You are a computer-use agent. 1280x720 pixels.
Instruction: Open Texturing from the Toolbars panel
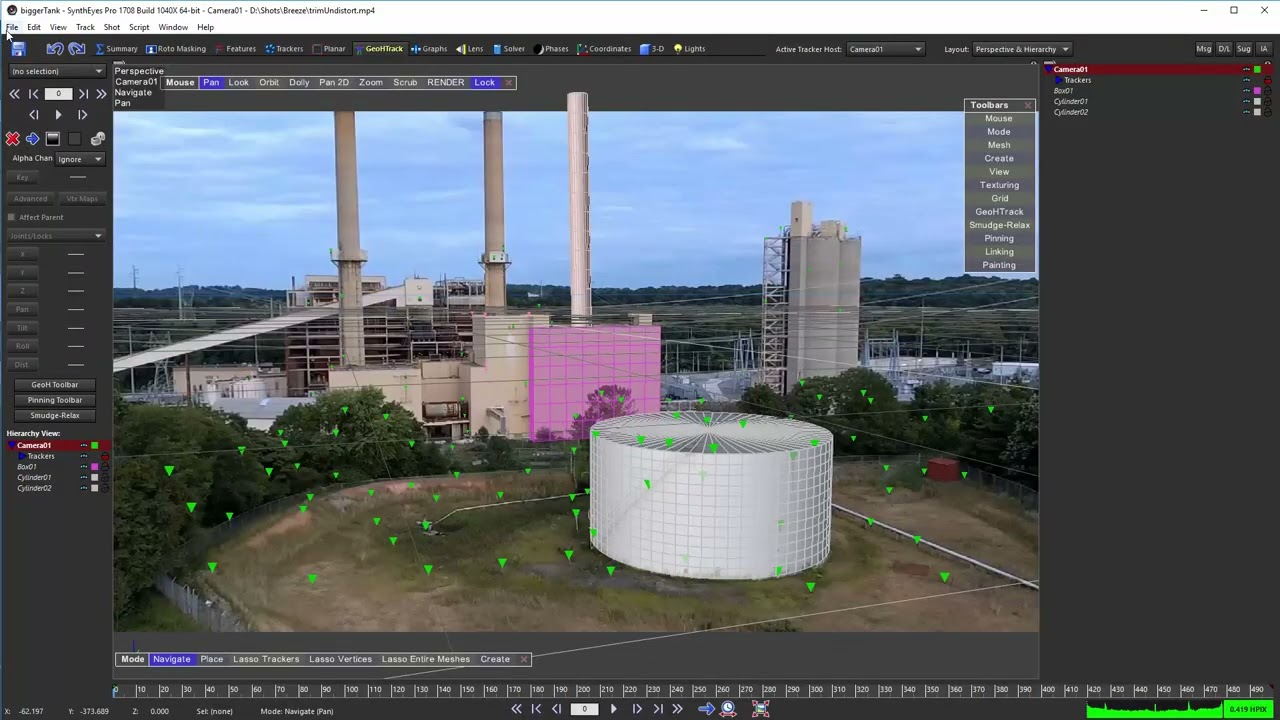point(999,185)
